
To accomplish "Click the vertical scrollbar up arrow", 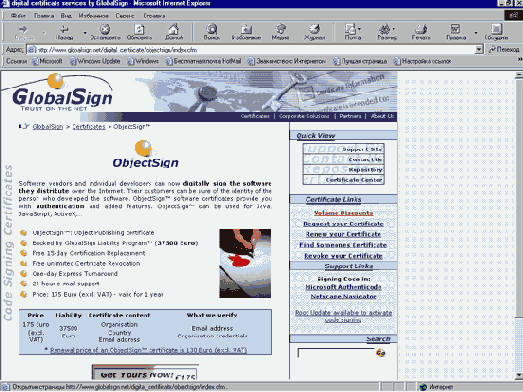I will click(x=519, y=75).
